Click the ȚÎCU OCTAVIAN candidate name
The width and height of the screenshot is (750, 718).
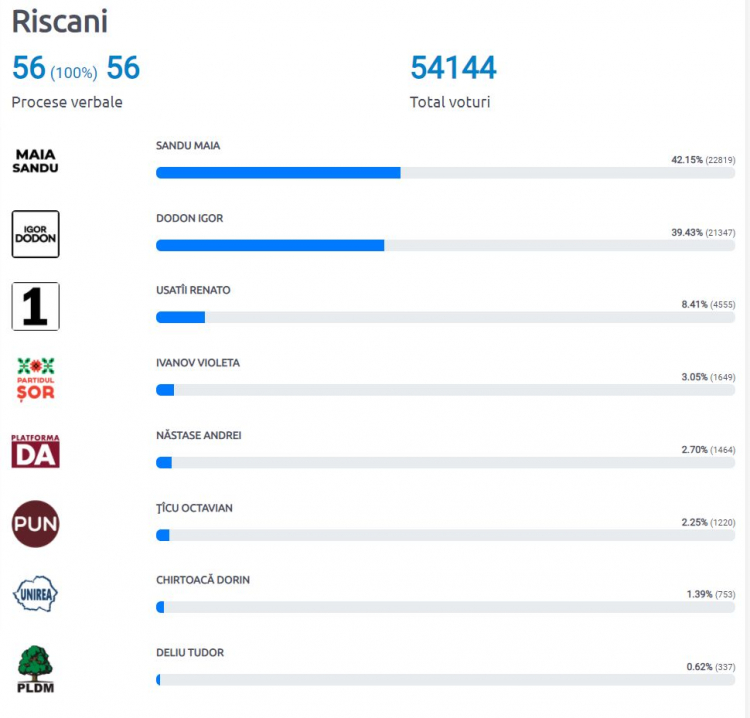tap(194, 508)
